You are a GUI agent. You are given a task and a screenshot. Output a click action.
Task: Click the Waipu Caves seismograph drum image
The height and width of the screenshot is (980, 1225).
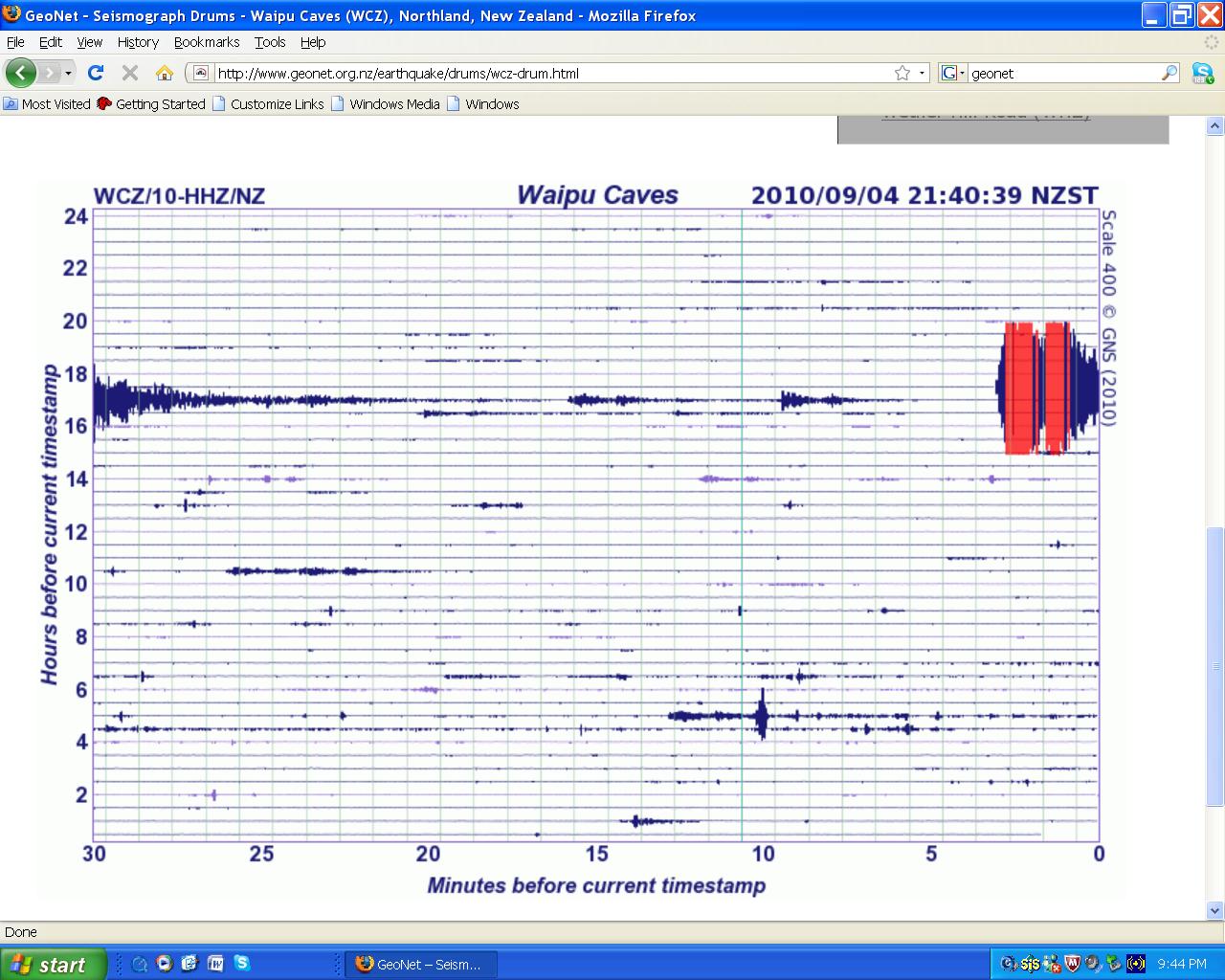(582, 538)
